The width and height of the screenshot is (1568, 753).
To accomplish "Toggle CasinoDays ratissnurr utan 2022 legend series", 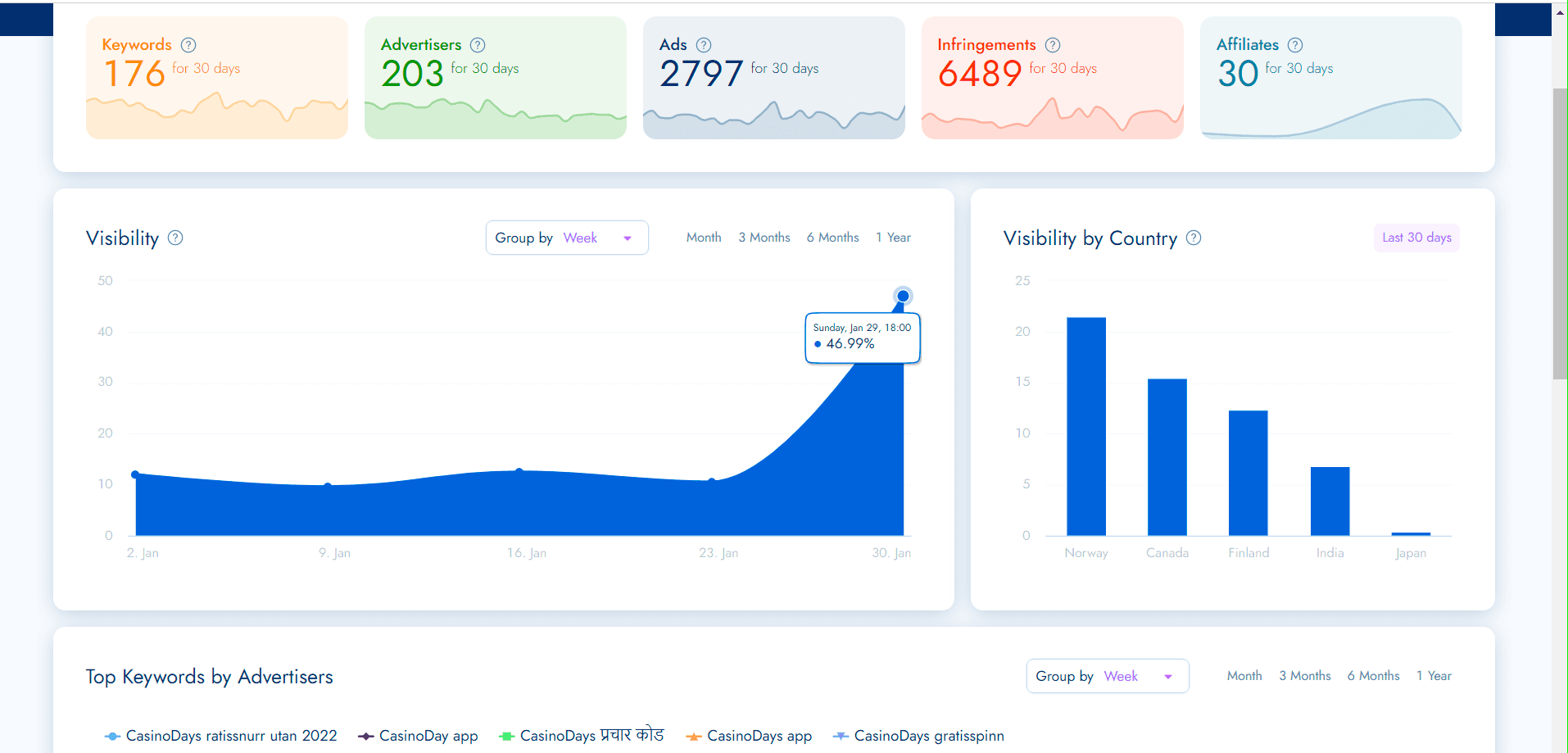I will [221, 736].
